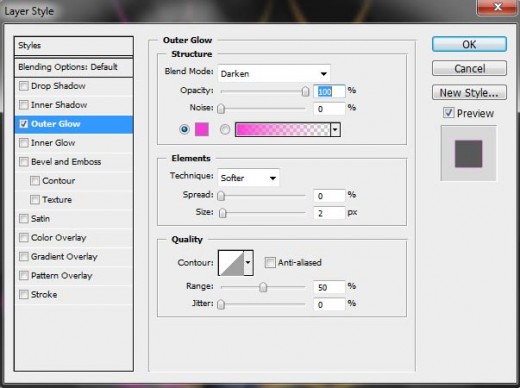Image resolution: width=520 pixels, height=388 pixels.
Task: Tick the Contour sub-option checkbox
Action: 35,181
